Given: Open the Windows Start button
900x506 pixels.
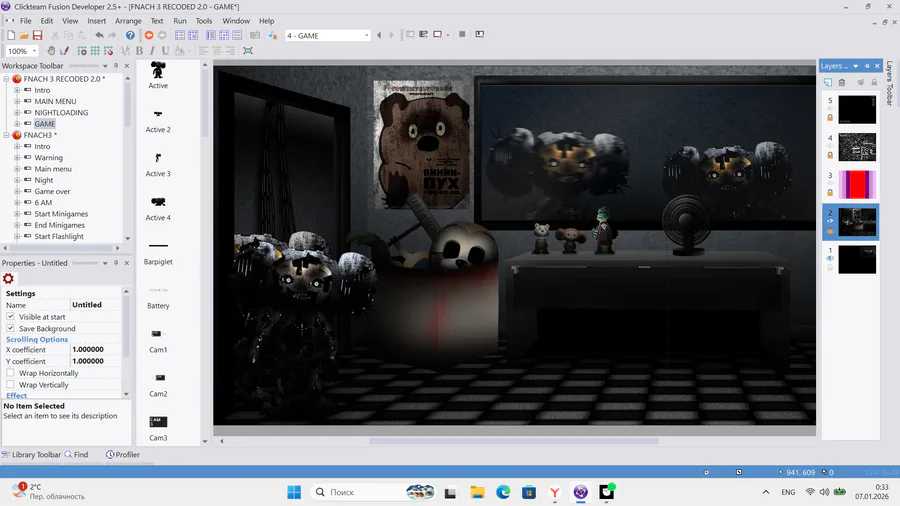Looking at the screenshot, I should click(294, 492).
